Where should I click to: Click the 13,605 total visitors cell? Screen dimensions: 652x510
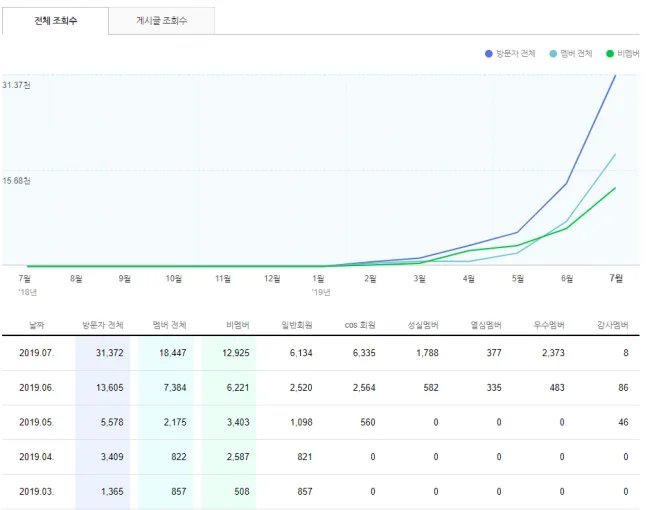[x=110, y=388]
